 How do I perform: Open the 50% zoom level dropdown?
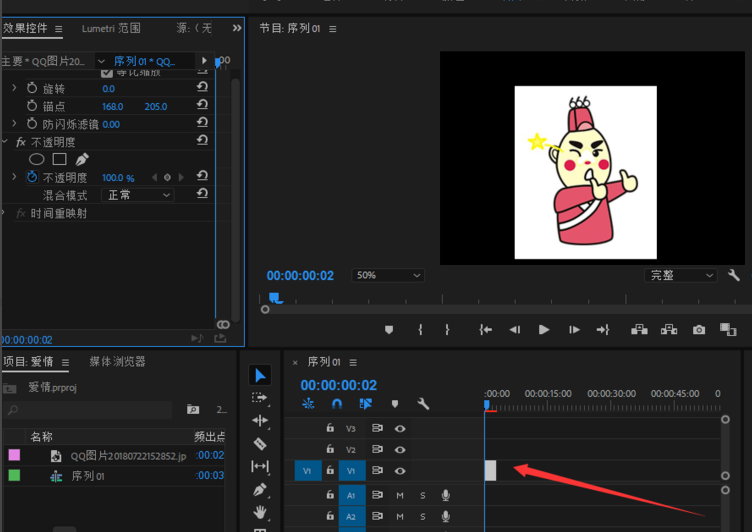[x=387, y=275]
